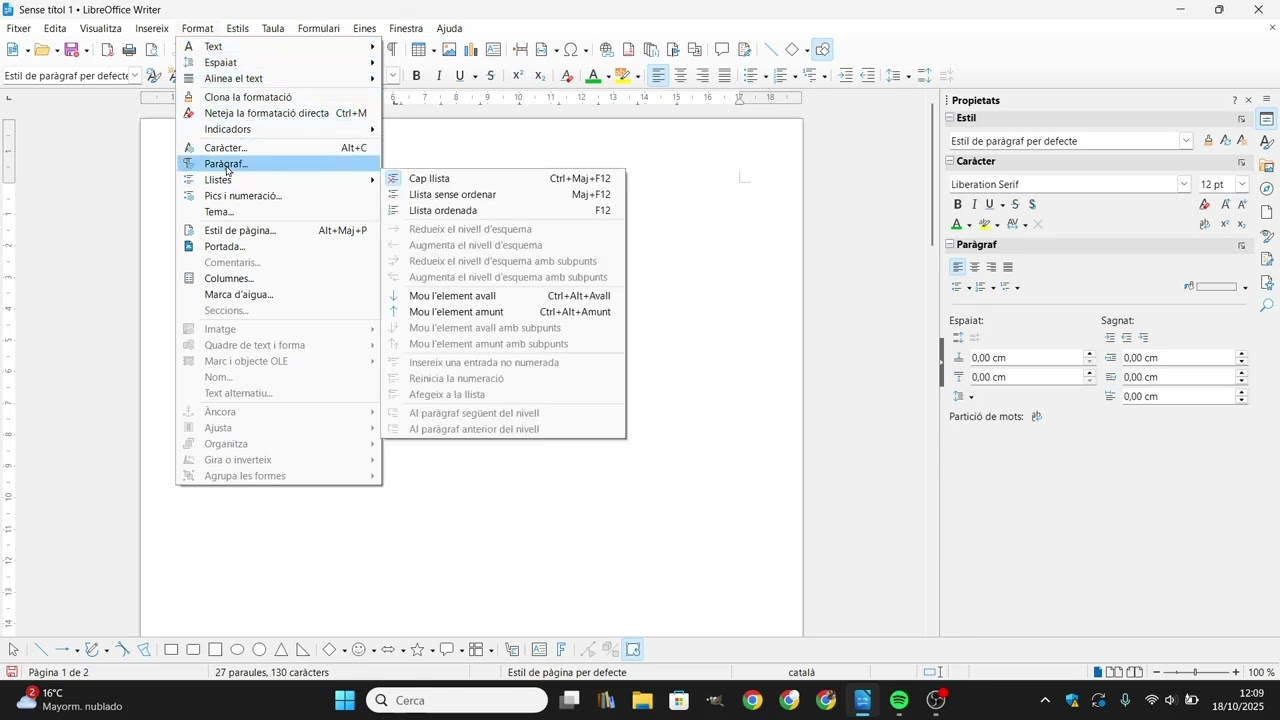Select the Rectangle shape tool
This screenshot has width=1280, height=720.
tap(171, 650)
